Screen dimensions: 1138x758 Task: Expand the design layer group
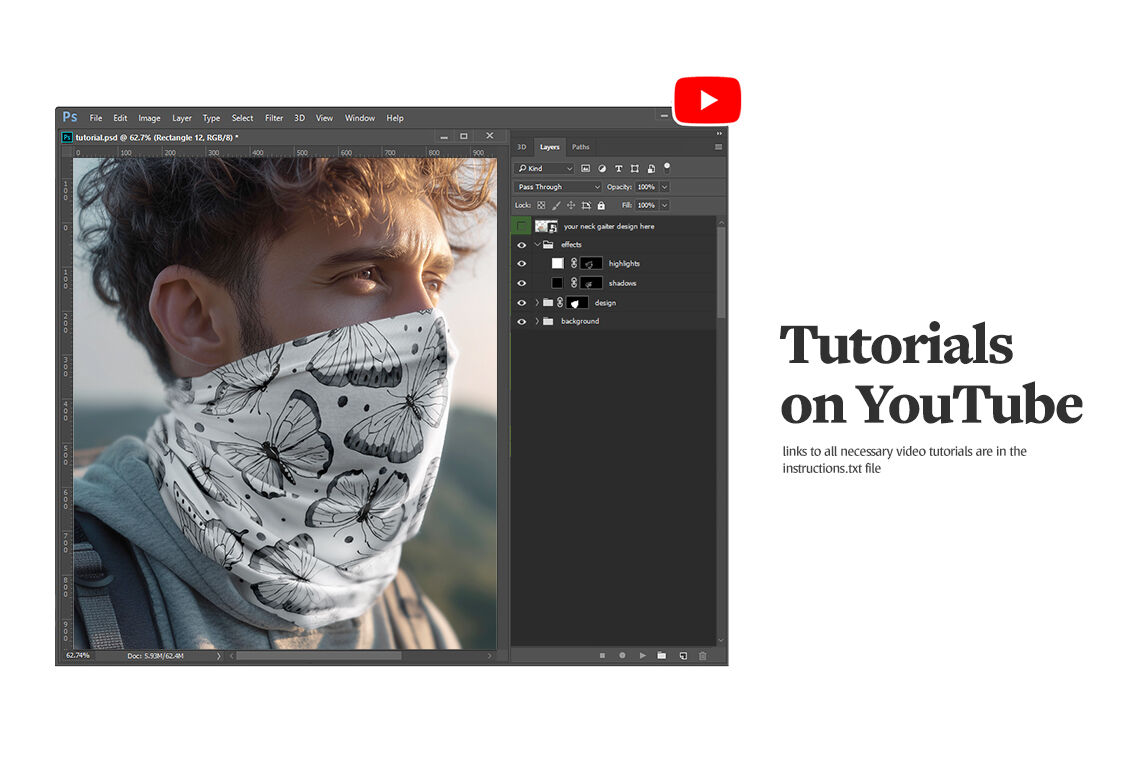coord(537,302)
